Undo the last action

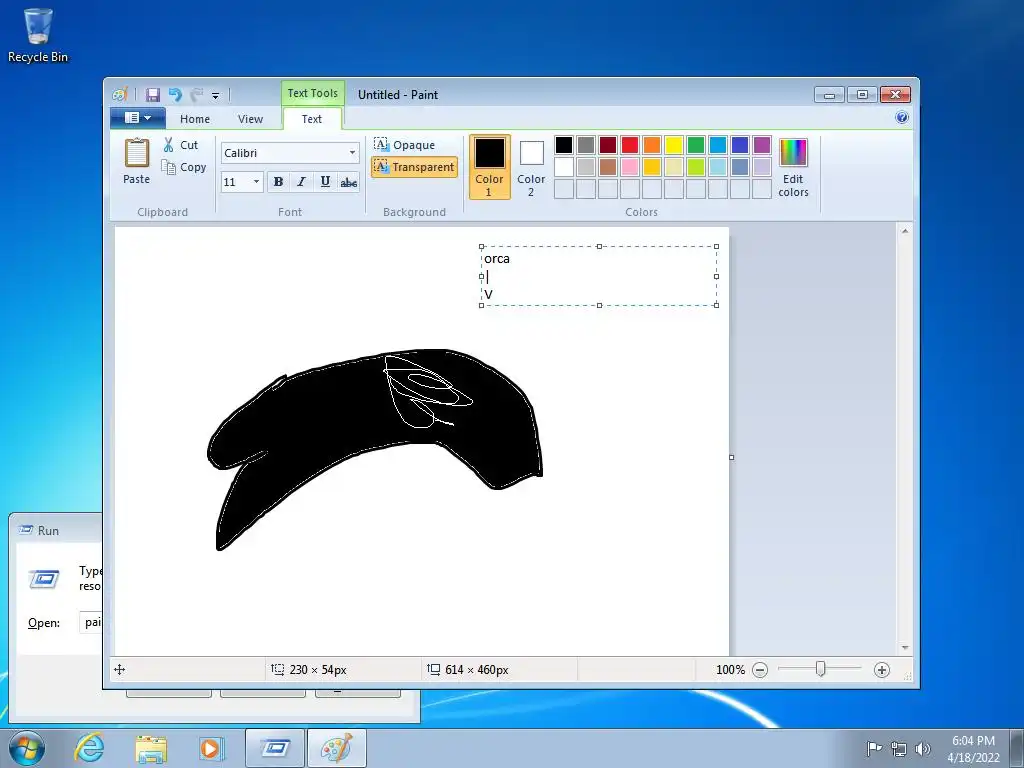(x=175, y=95)
